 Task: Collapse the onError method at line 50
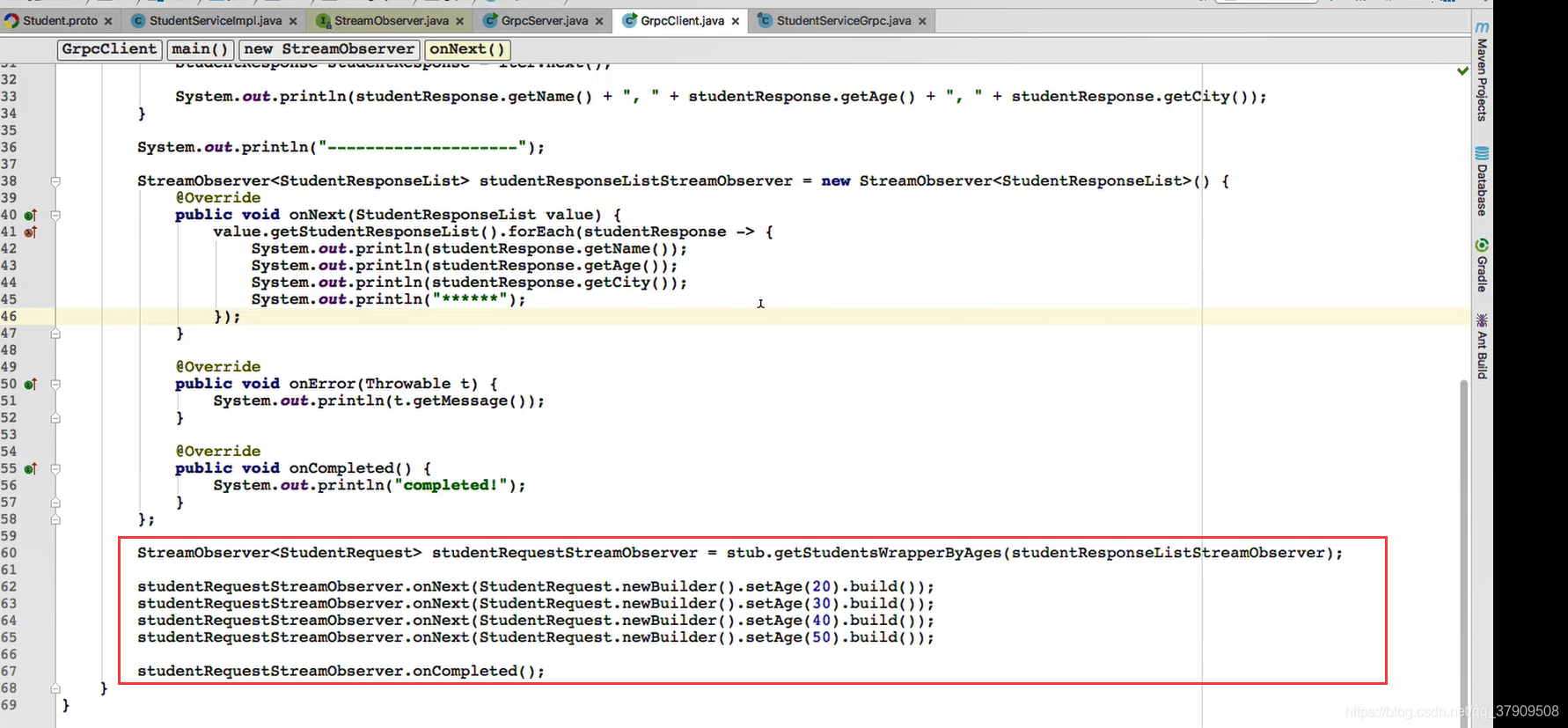(x=55, y=384)
